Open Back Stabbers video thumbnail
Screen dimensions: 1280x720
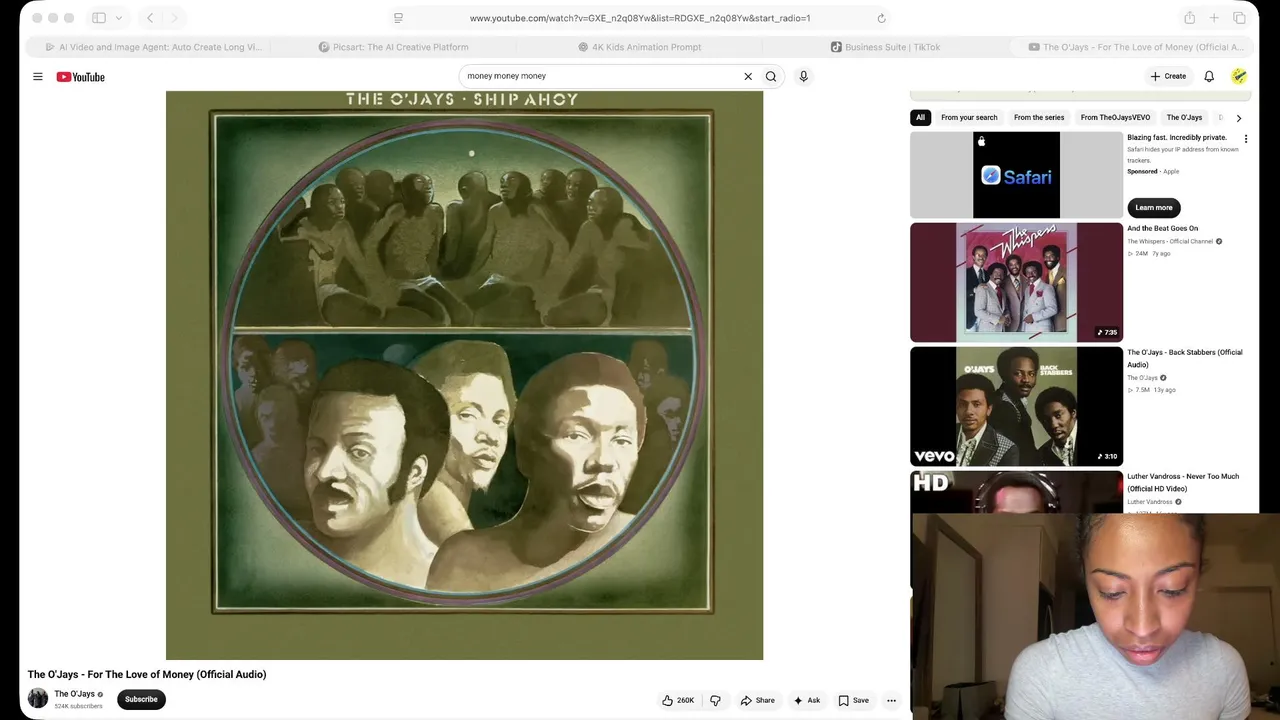click(x=1016, y=406)
